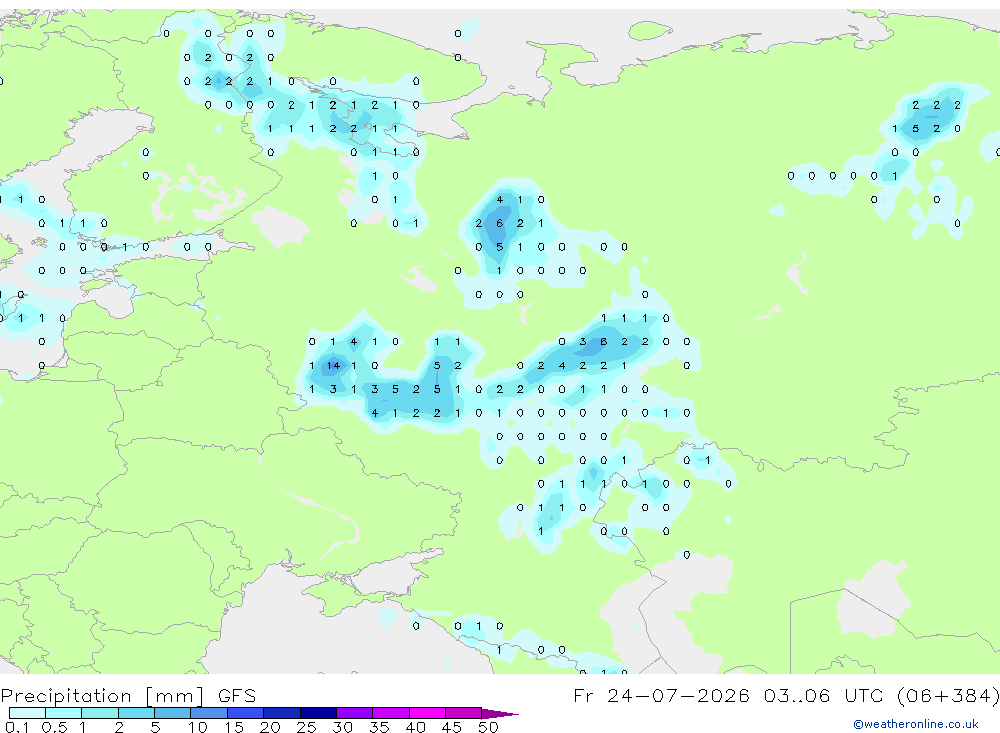This screenshot has width=1000, height=733.
Task: Click the legend label 30
Action: point(342,727)
